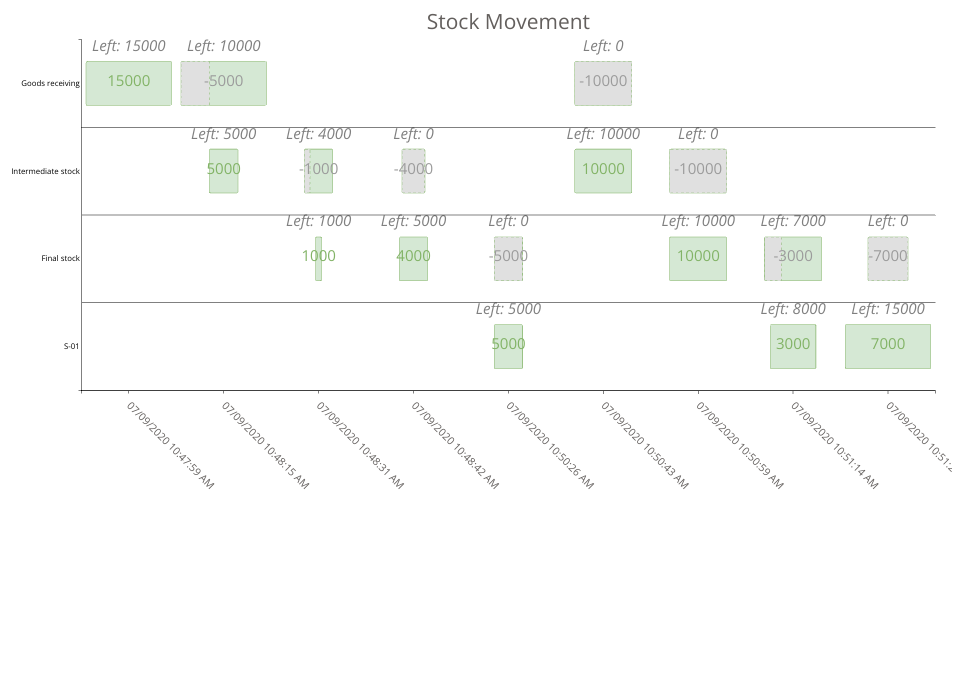Select the -4000 bar in Intermediate stock
960x700 pixels.
tap(413, 171)
